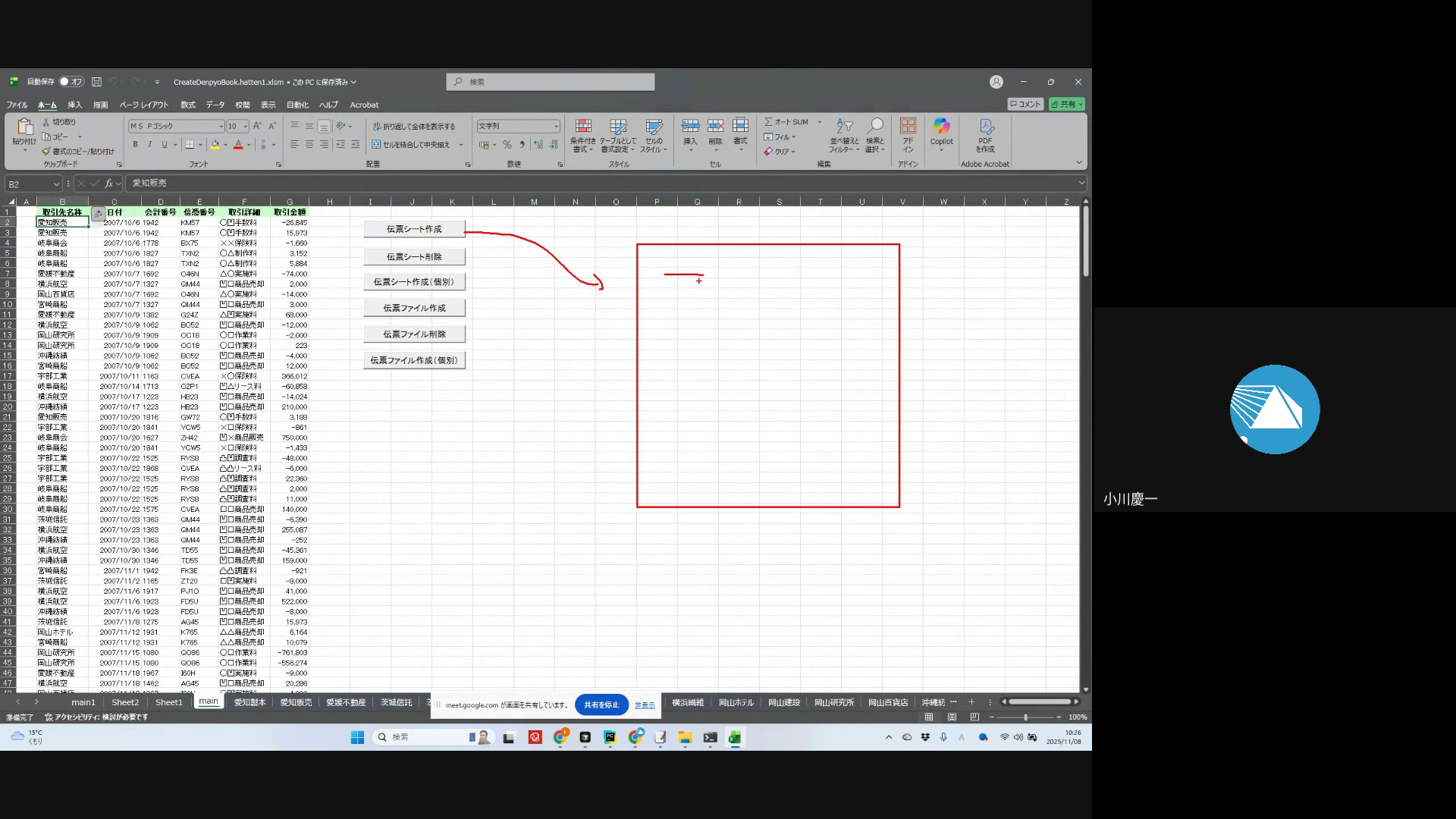Switch to the Sheet2 worksheet tab
Screen dimensions: 1456x819
tap(125, 702)
